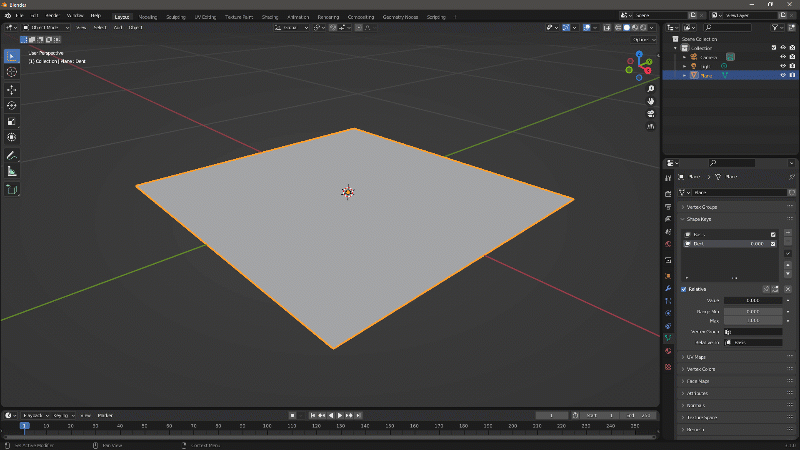Select the Scale tool
The height and width of the screenshot is (450, 800).
coord(12,121)
